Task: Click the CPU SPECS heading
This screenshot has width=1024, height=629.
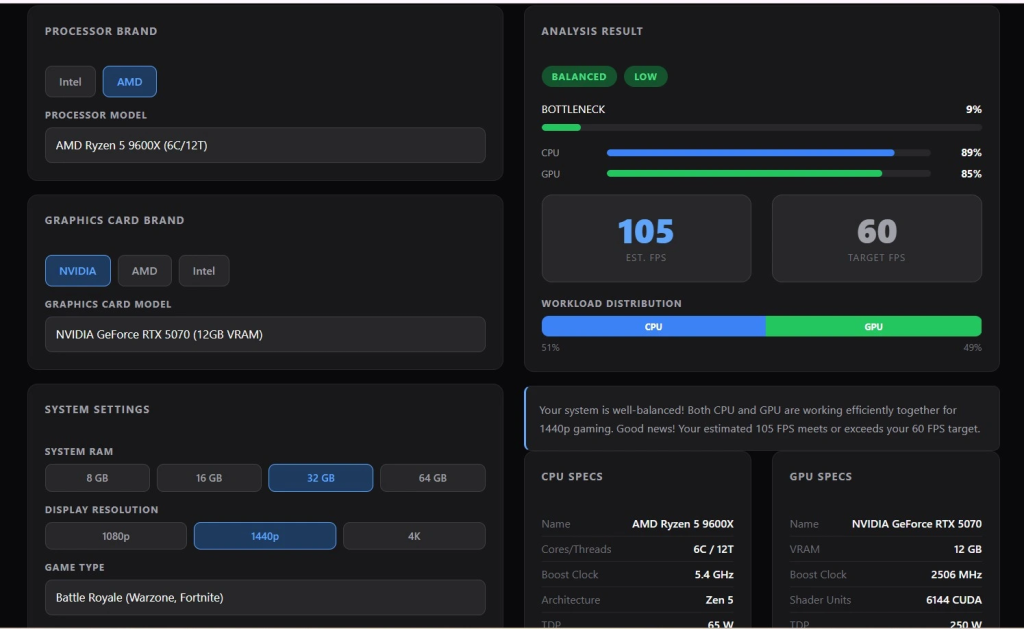Action: click(572, 477)
